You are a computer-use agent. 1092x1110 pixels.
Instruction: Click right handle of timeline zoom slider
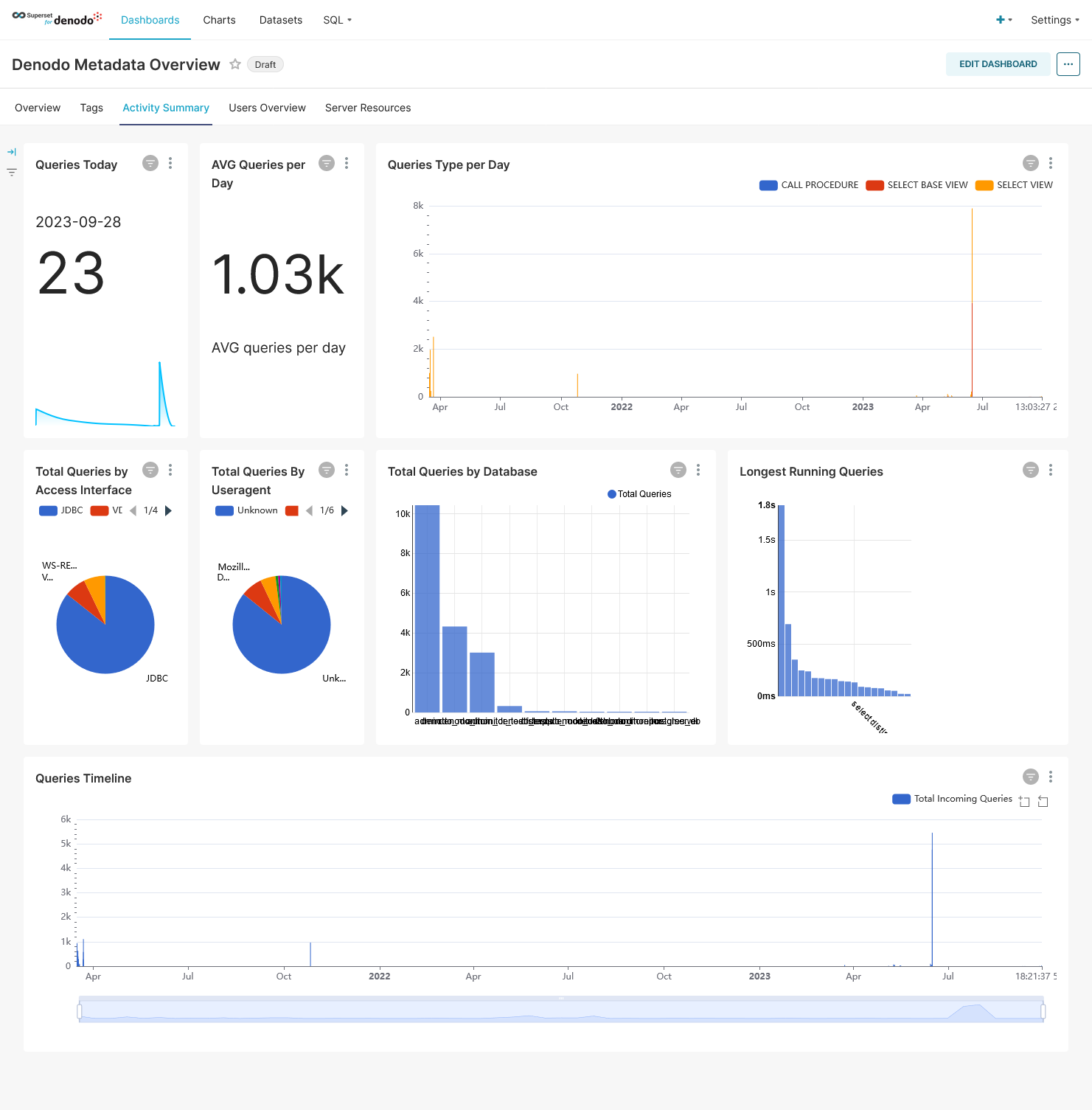click(x=1043, y=1010)
